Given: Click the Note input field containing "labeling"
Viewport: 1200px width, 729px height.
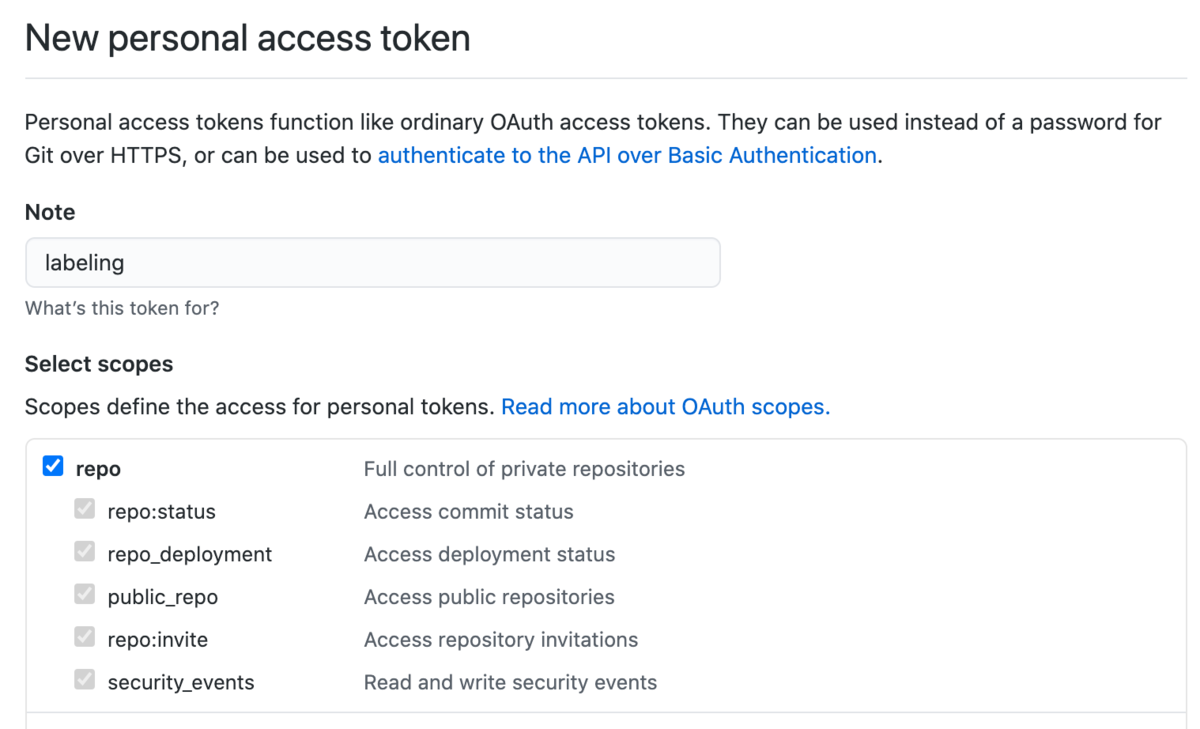Looking at the screenshot, I should tap(372, 263).
